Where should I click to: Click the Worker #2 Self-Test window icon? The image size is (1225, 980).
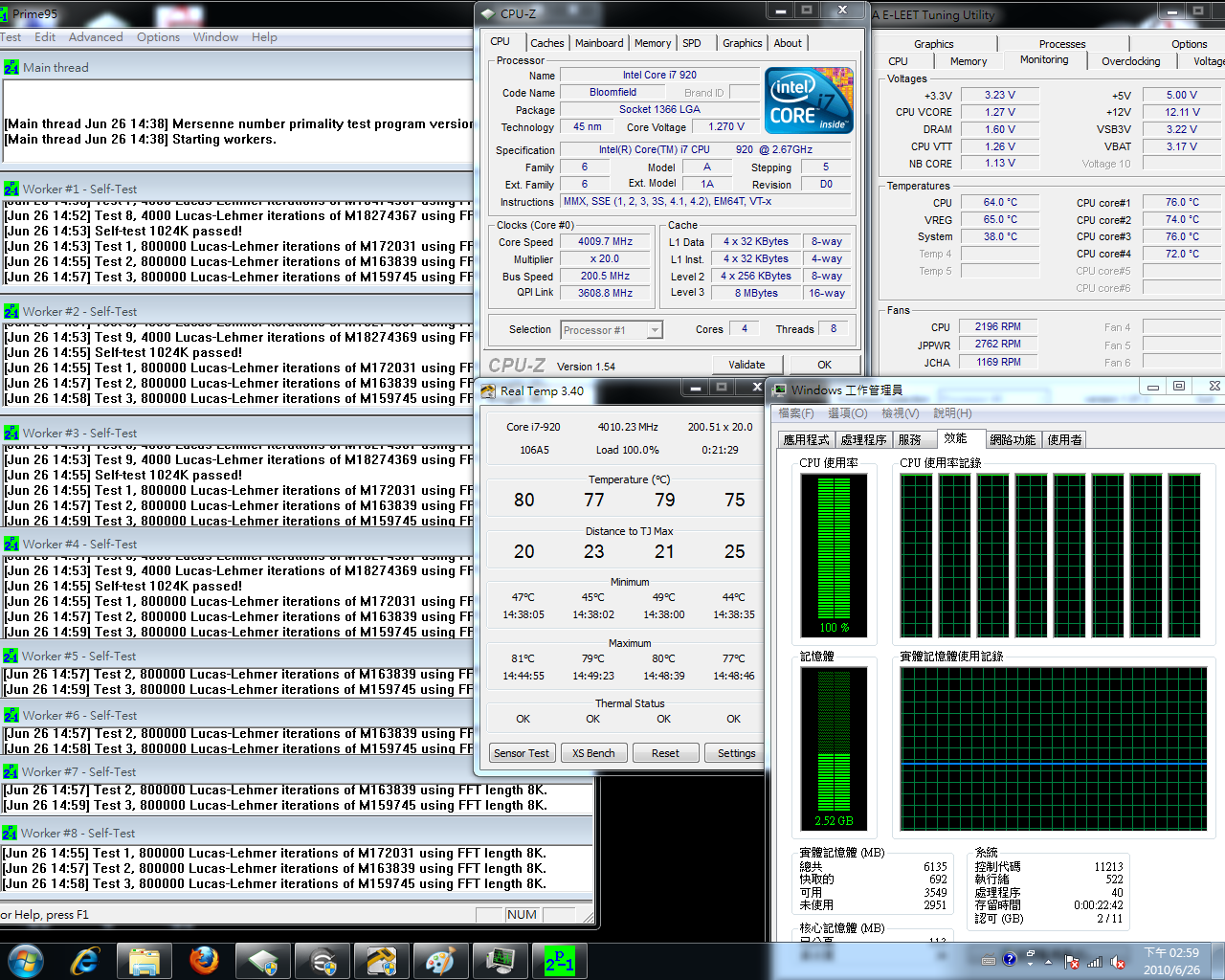click(x=11, y=312)
